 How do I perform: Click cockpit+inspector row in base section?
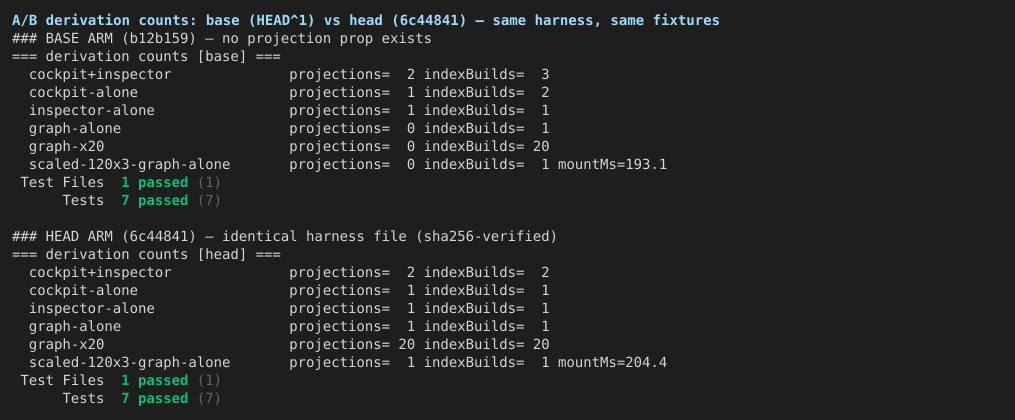pos(289,74)
